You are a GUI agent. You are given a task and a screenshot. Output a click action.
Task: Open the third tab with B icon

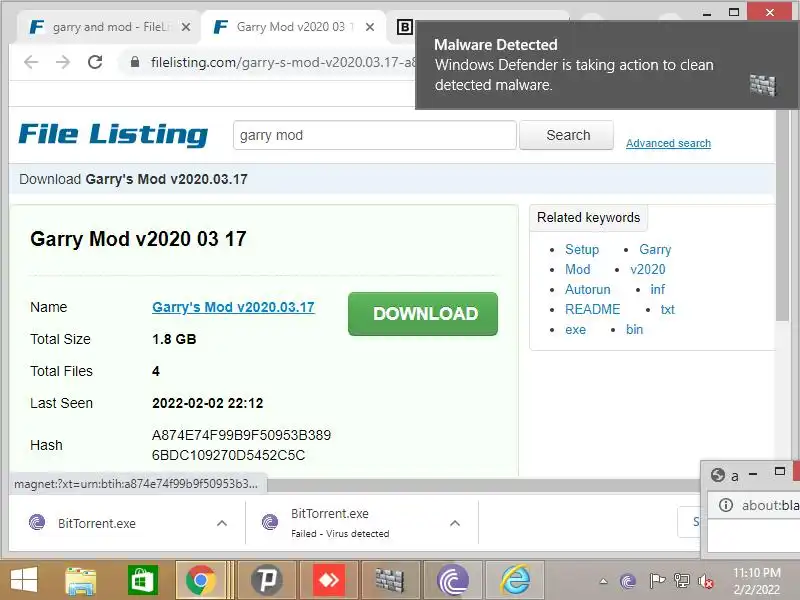tap(404, 27)
